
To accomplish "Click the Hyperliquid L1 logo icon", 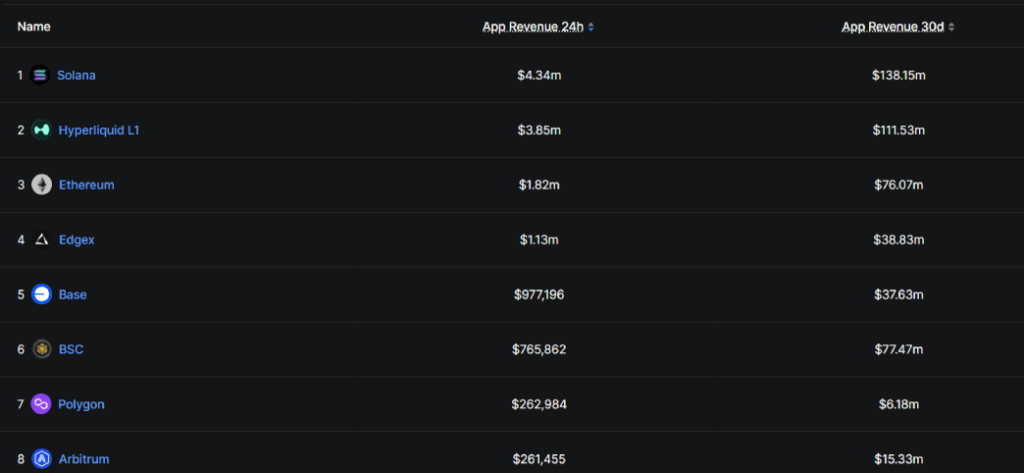I will (41, 130).
